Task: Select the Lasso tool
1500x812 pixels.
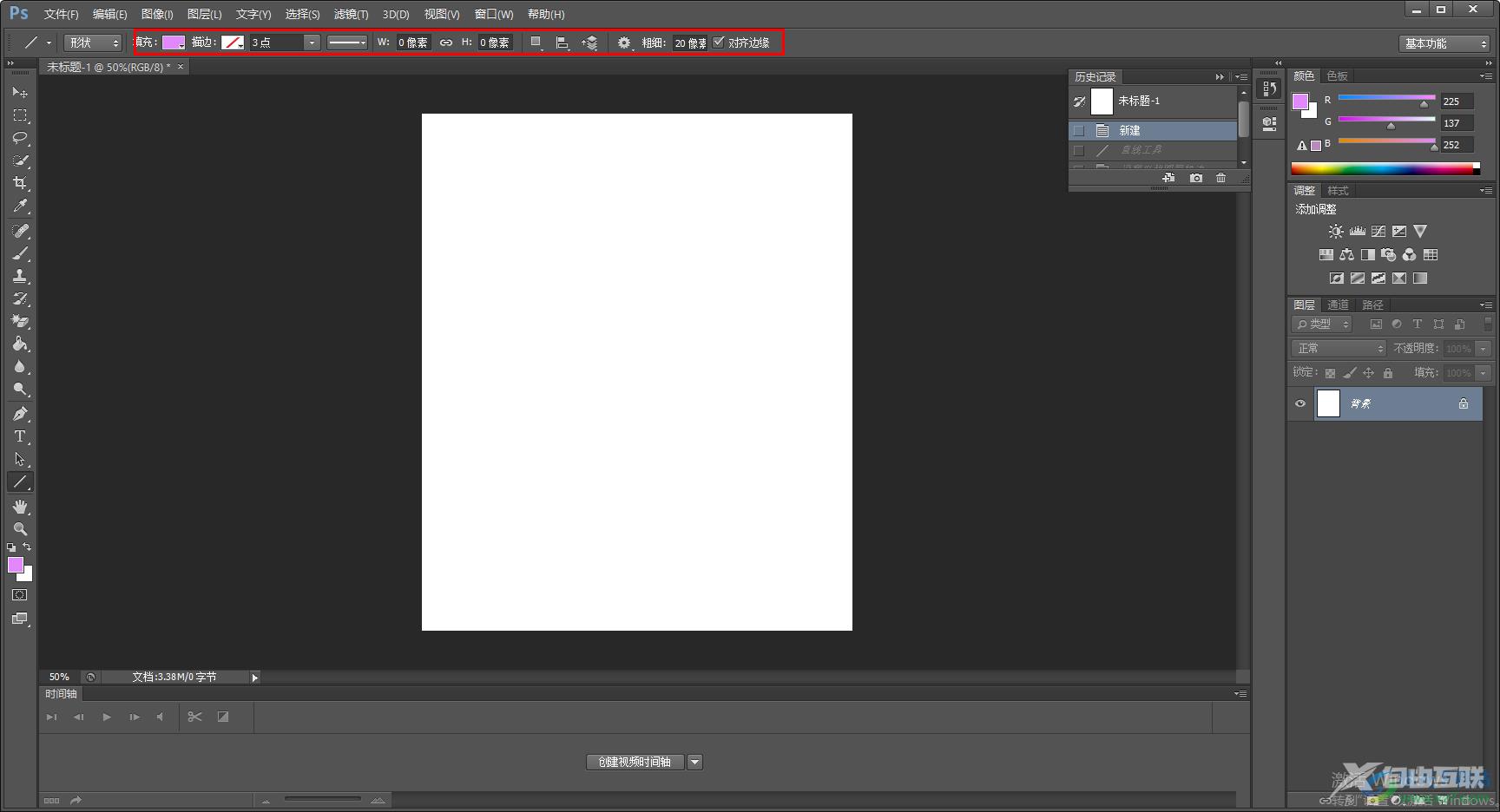Action: 20,138
